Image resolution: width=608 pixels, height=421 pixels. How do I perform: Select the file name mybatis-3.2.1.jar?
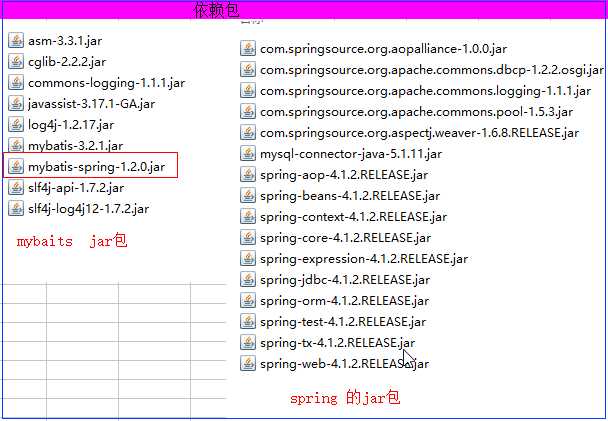[76, 146]
